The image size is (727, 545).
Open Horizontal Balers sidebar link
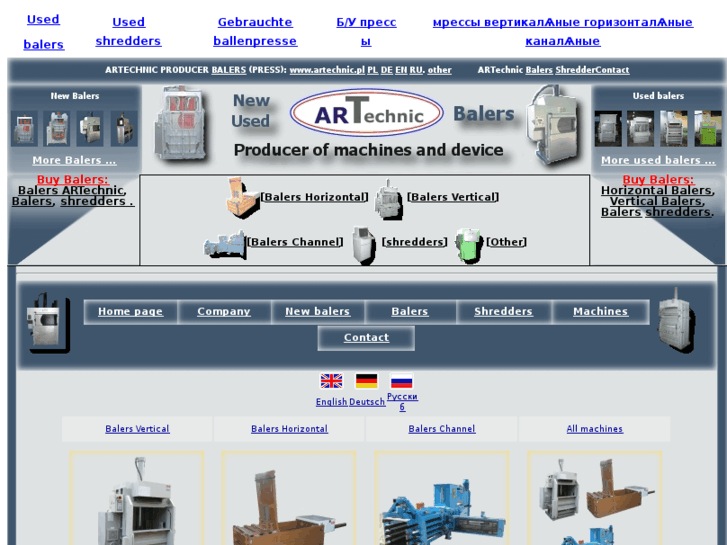[657, 191]
